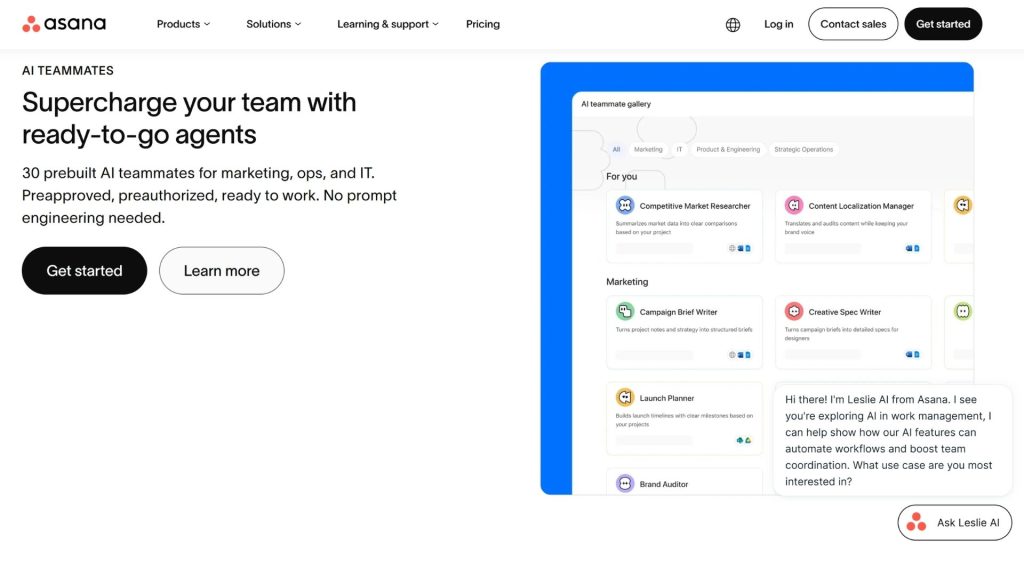Screen dimensions: 1024x576
Task: Click integration icons on Content Localization Manager card
Action: [912, 248]
